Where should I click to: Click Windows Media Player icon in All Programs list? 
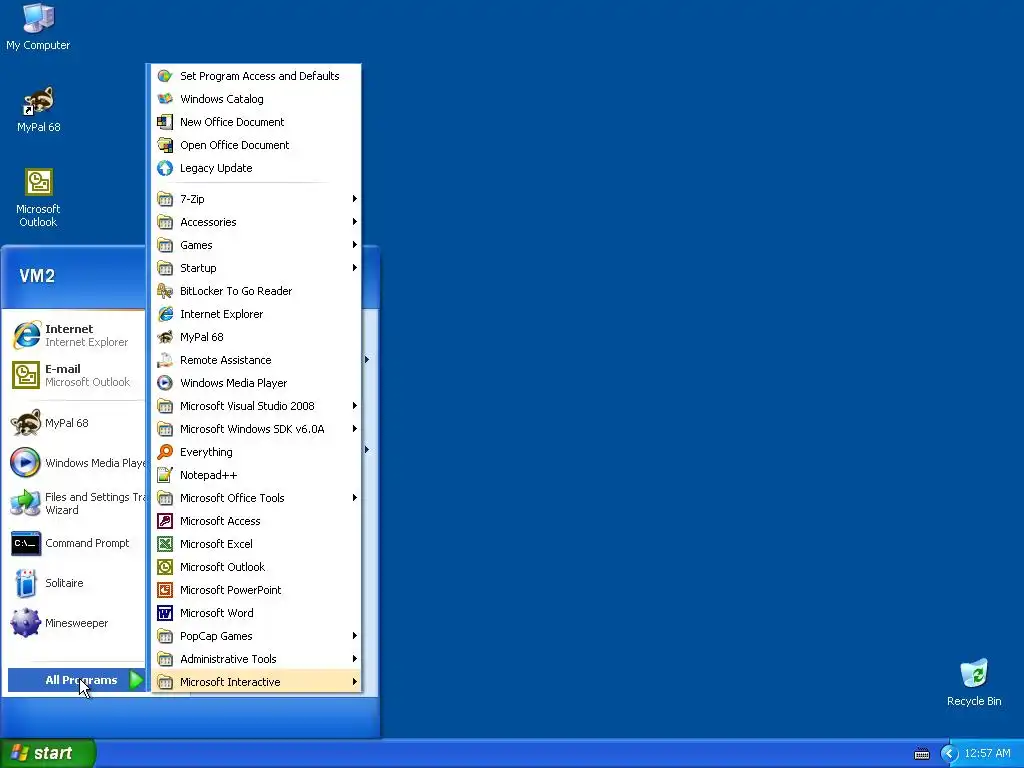165,383
